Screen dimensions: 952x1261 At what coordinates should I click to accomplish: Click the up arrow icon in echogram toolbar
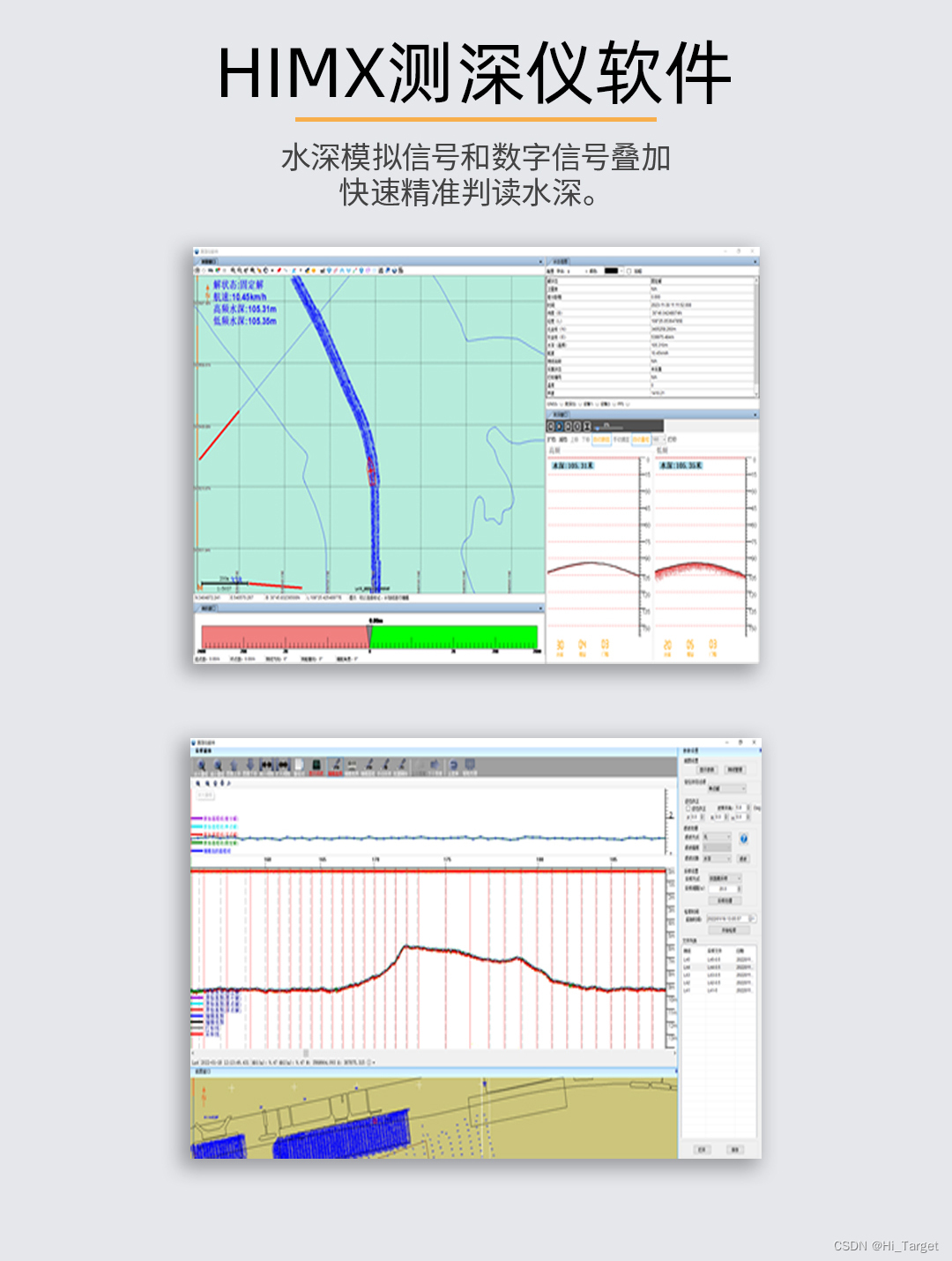click(234, 765)
